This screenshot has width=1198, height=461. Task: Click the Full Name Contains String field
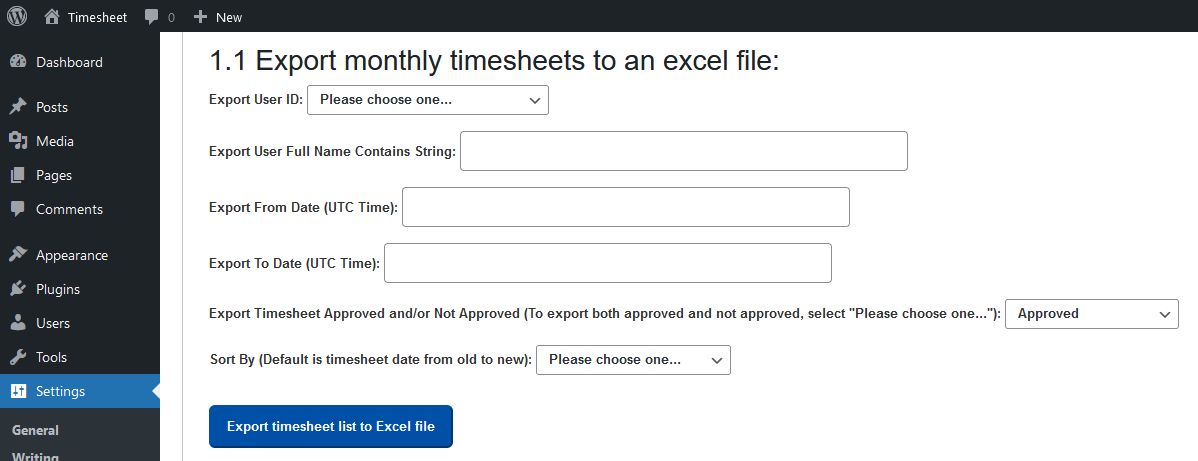click(x=683, y=151)
